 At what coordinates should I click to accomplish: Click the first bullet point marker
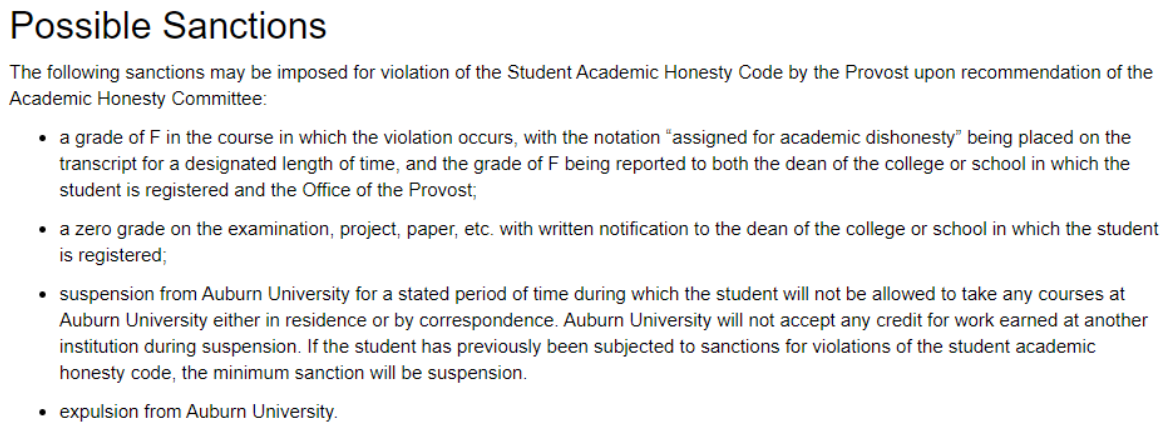(x=43, y=137)
